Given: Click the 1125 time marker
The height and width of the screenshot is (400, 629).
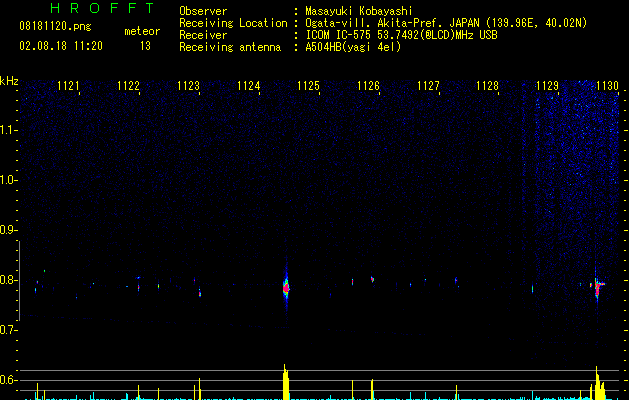Looking at the screenshot, I should [x=308, y=86].
